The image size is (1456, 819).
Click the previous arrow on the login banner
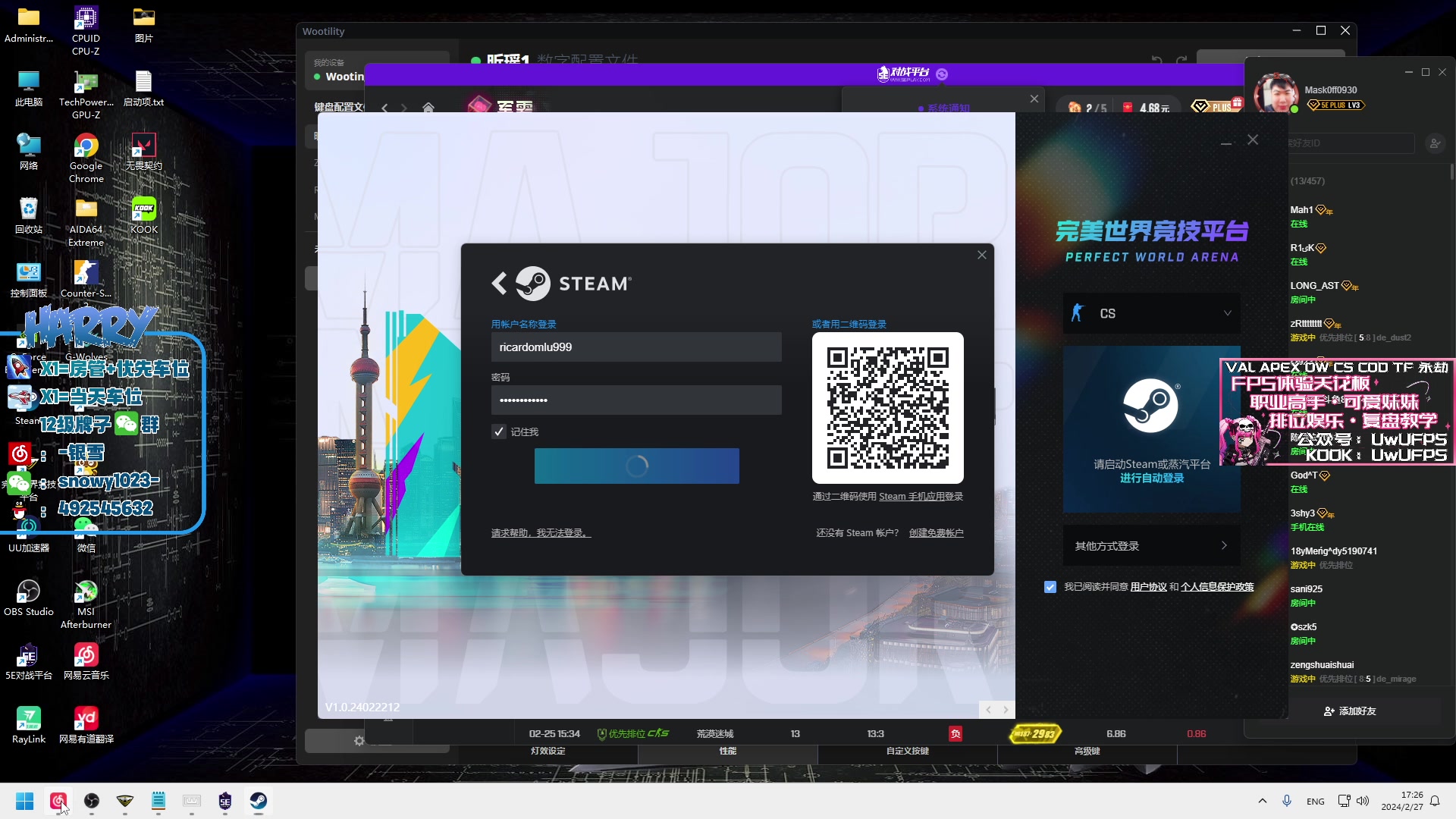pyautogui.click(x=988, y=710)
